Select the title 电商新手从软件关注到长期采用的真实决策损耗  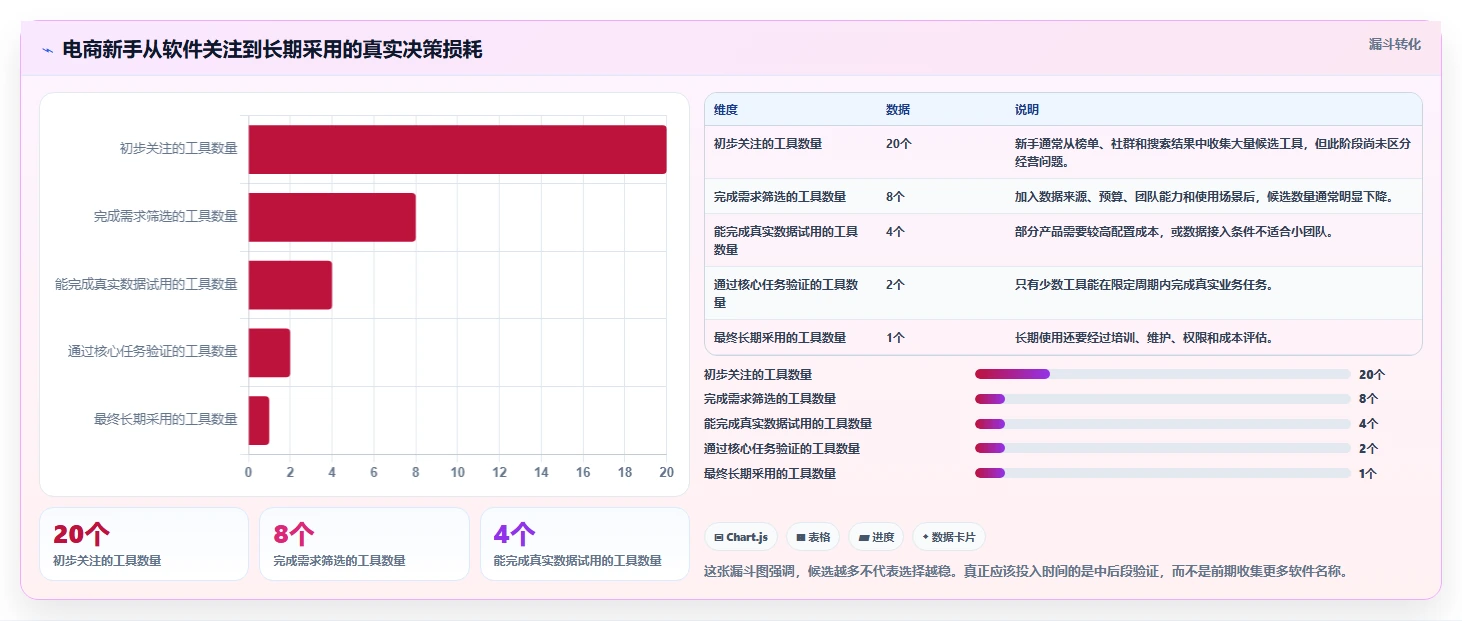272,49
